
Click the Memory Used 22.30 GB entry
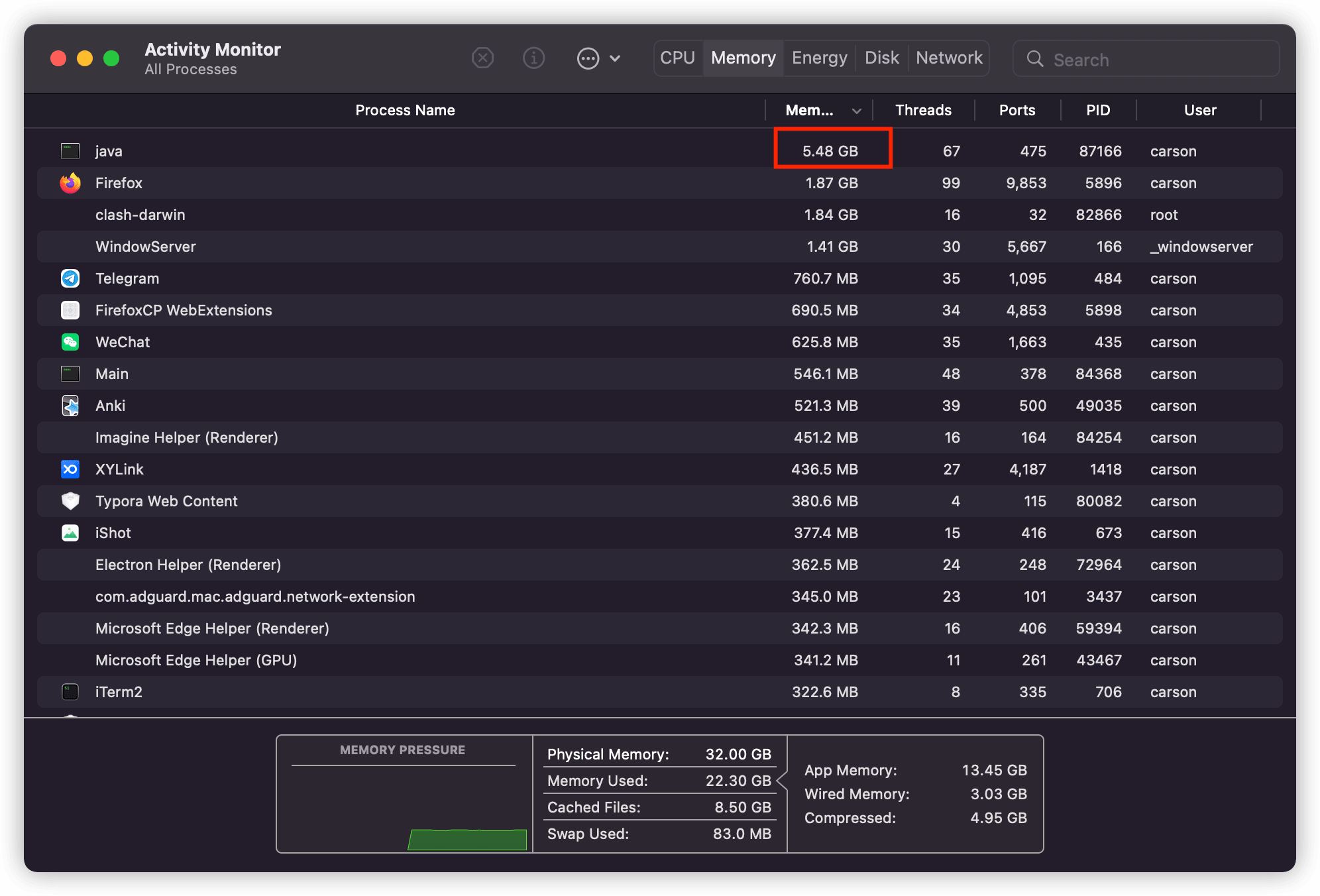[x=659, y=781]
